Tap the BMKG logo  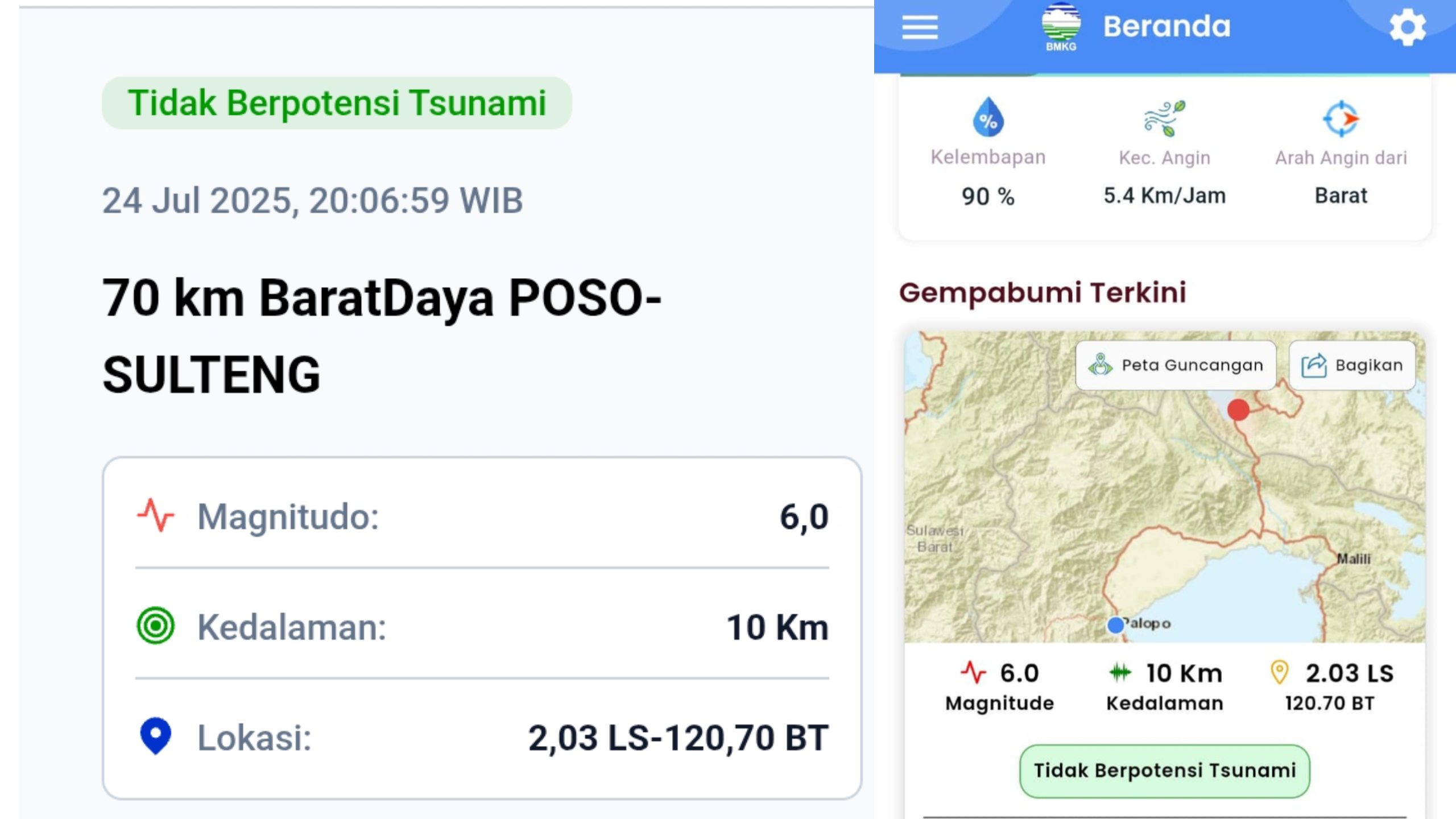pyautogui.click(x=1061, y=27)
